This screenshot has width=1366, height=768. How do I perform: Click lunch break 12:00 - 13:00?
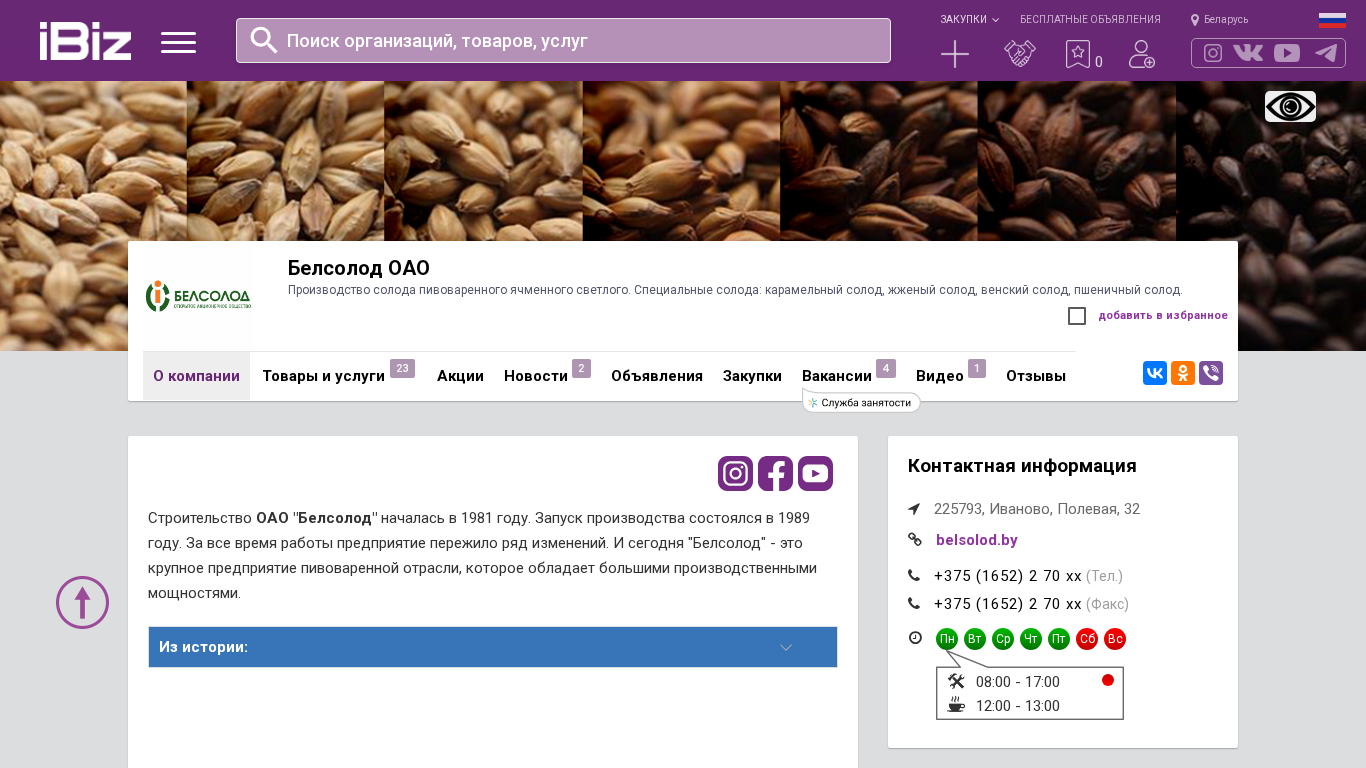[1018, 706]
